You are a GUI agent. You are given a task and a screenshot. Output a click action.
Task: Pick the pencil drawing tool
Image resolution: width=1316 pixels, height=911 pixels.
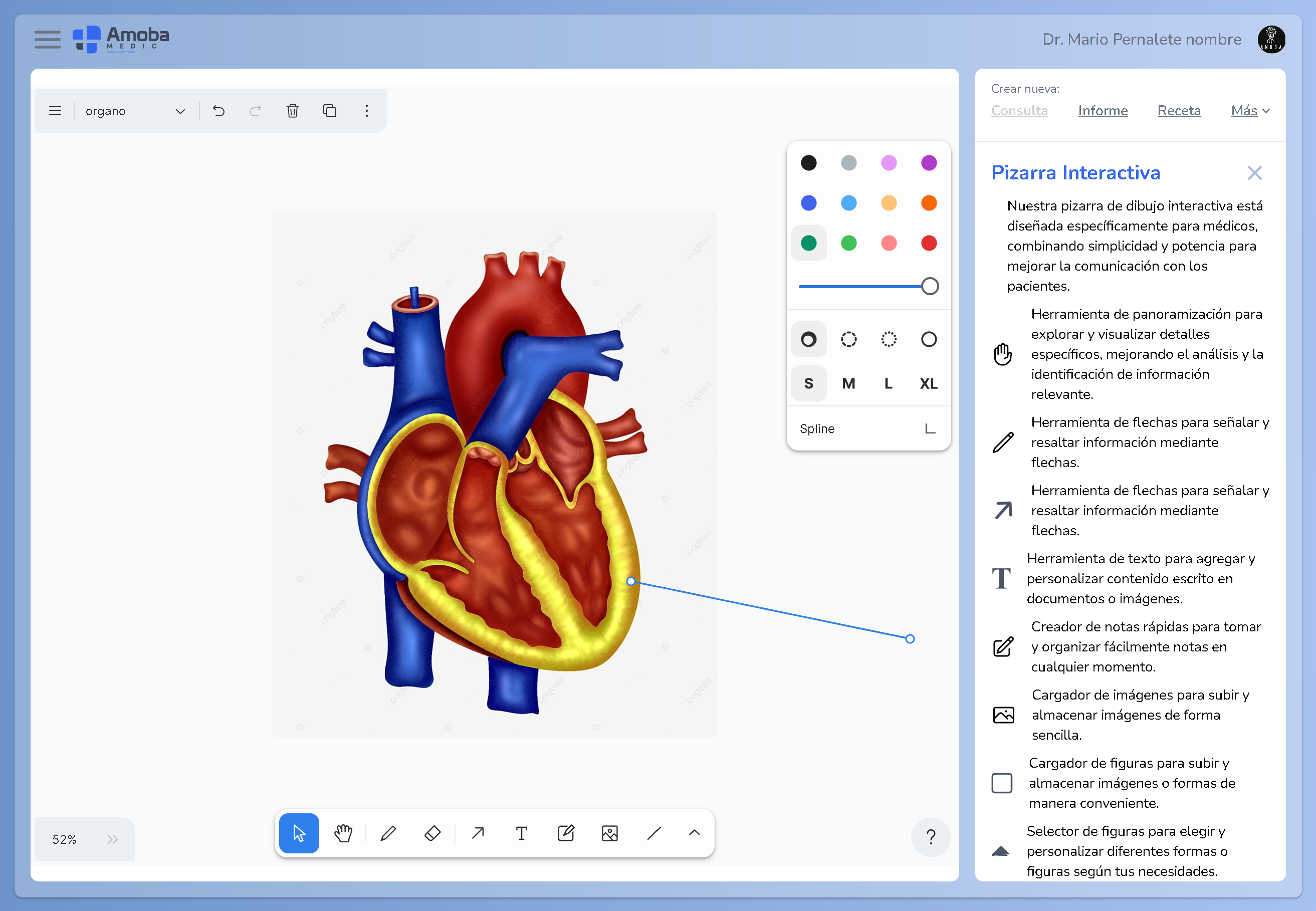(x=388, y=833)
